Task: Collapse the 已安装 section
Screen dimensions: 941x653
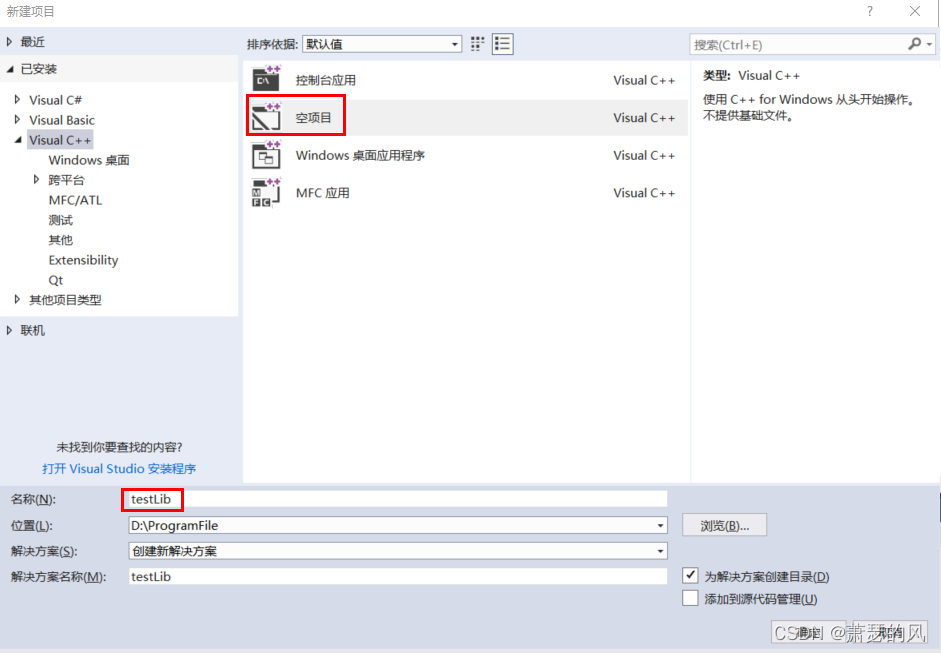Action: [x=10, y=69]
